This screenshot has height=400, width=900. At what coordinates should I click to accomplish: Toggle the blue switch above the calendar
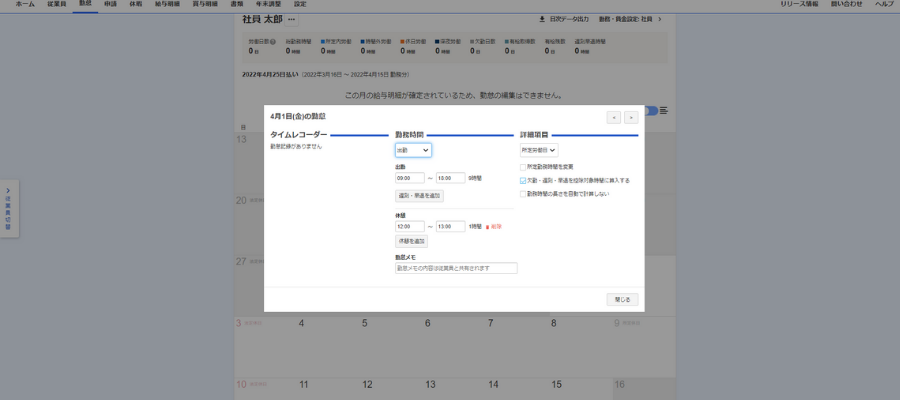point(652,110)
